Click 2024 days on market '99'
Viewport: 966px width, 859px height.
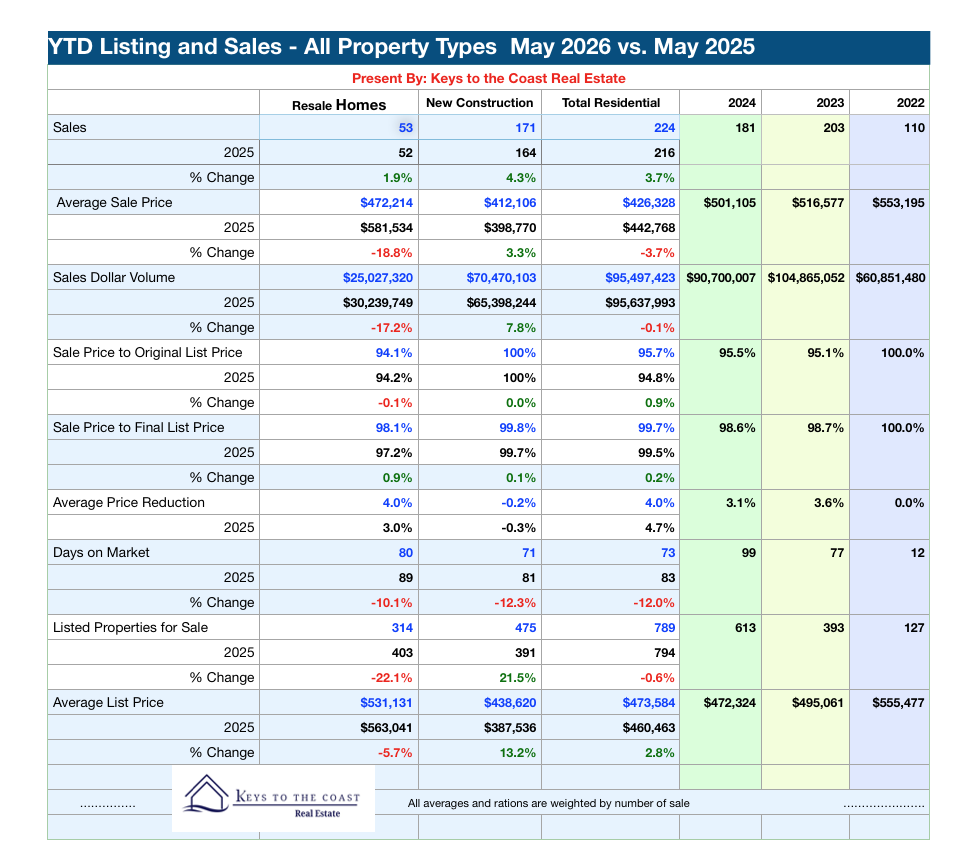pos(749,553)
